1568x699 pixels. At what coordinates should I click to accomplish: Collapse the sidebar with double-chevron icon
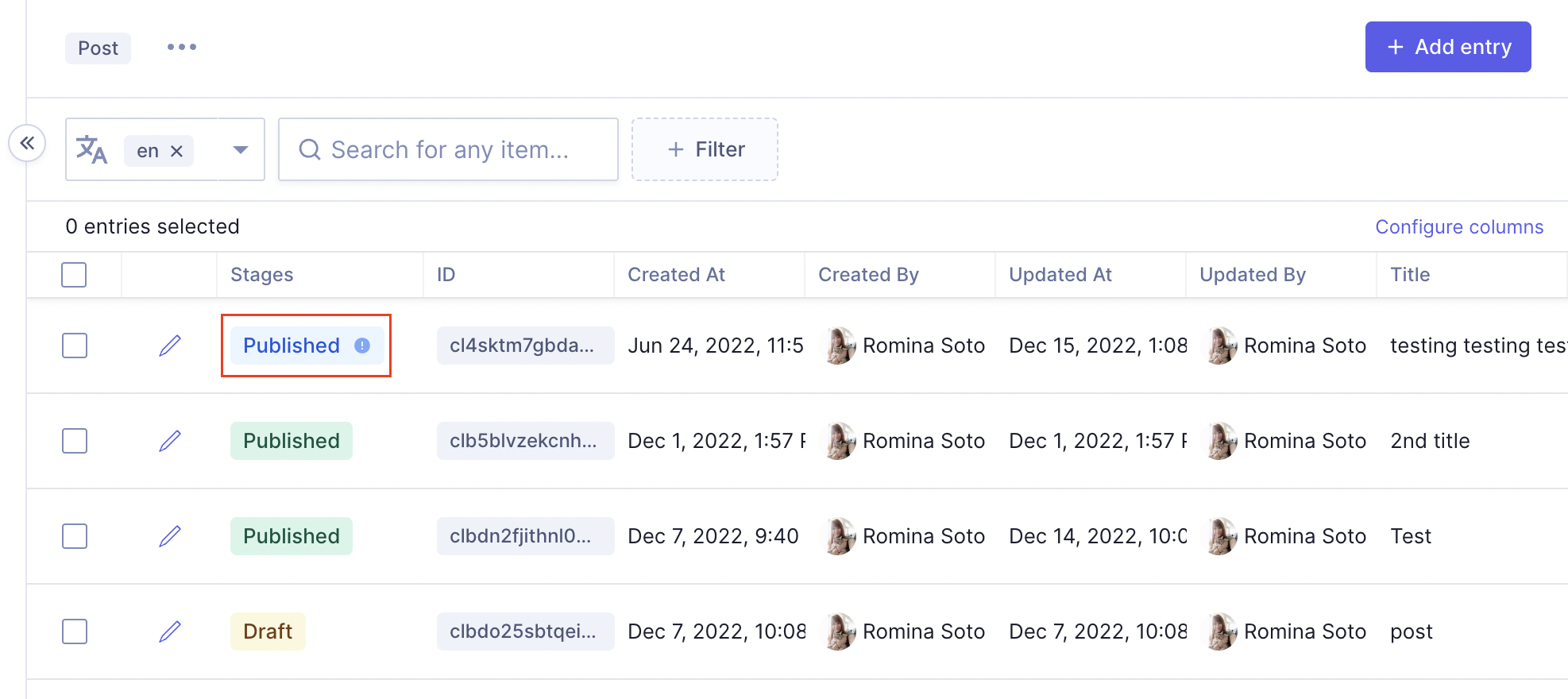point(28,143)
